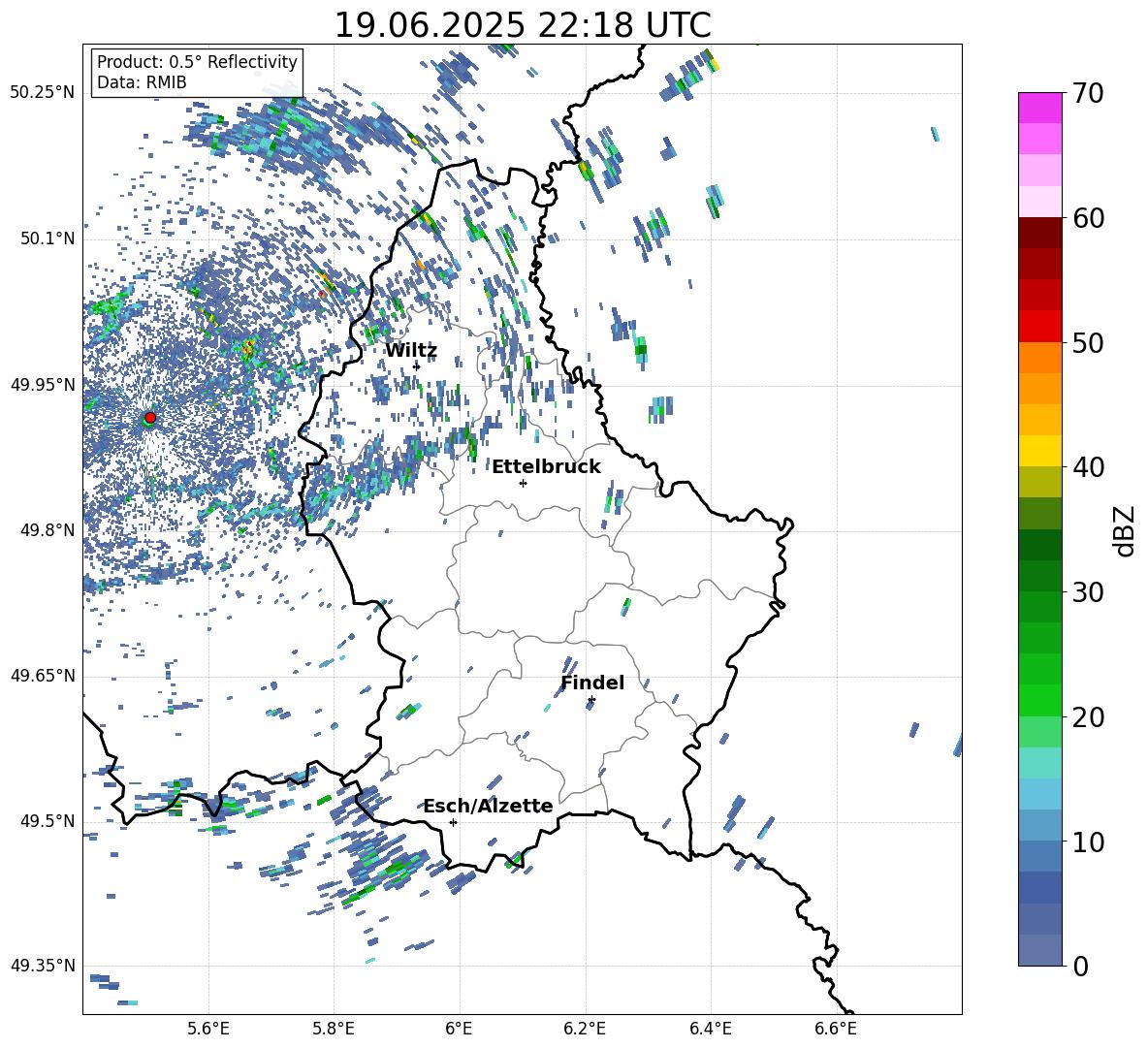The width and height of the screenshot is (1148, 1048).
Task: Click the 49.95°N latitude label
Action: (43, 385)
